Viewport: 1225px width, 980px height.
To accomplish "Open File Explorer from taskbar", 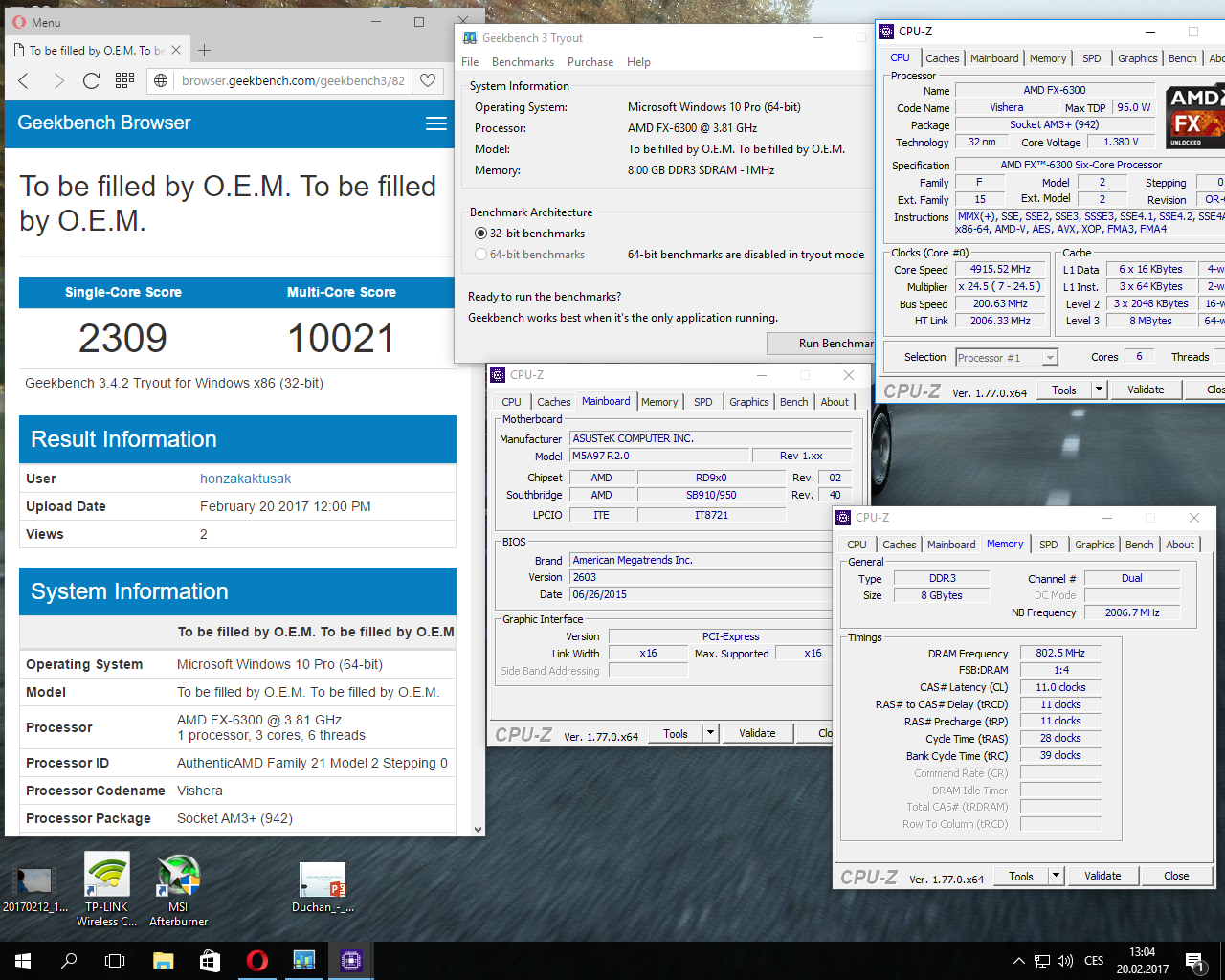I will point(163,961).
